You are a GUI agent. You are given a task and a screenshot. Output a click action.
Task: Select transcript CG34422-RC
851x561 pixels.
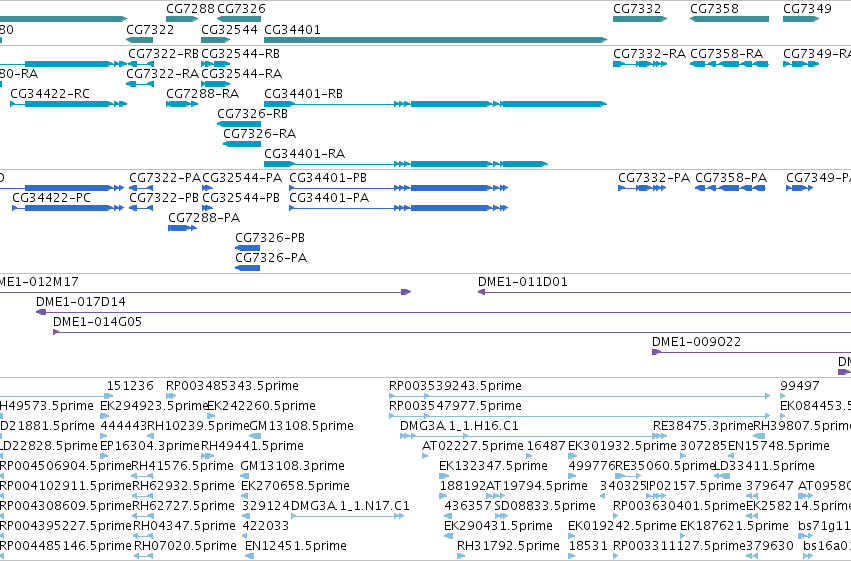click(68, 104)
